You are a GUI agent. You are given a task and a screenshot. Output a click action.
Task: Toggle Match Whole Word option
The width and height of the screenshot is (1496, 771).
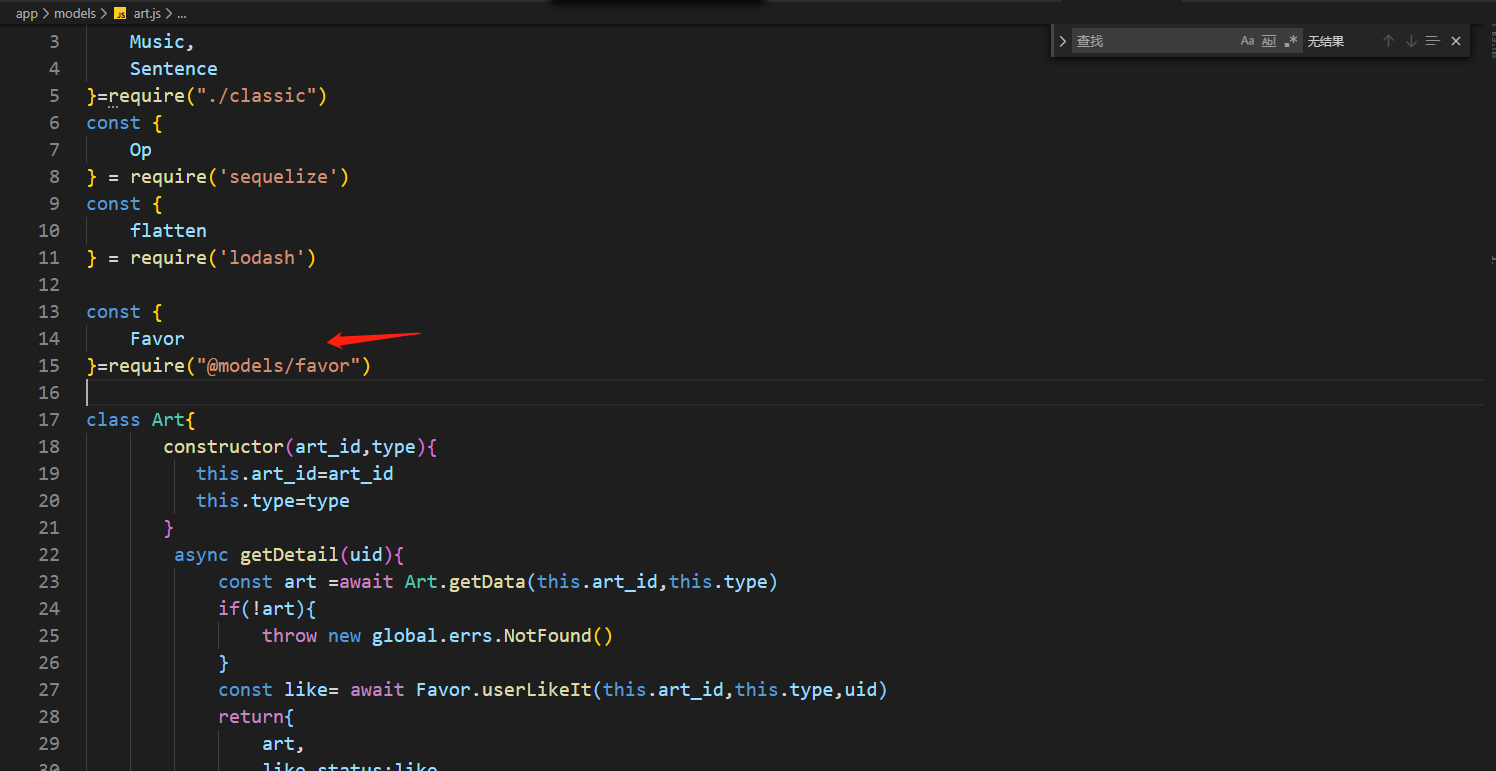pyautogui.click(x=1269, y=41)
